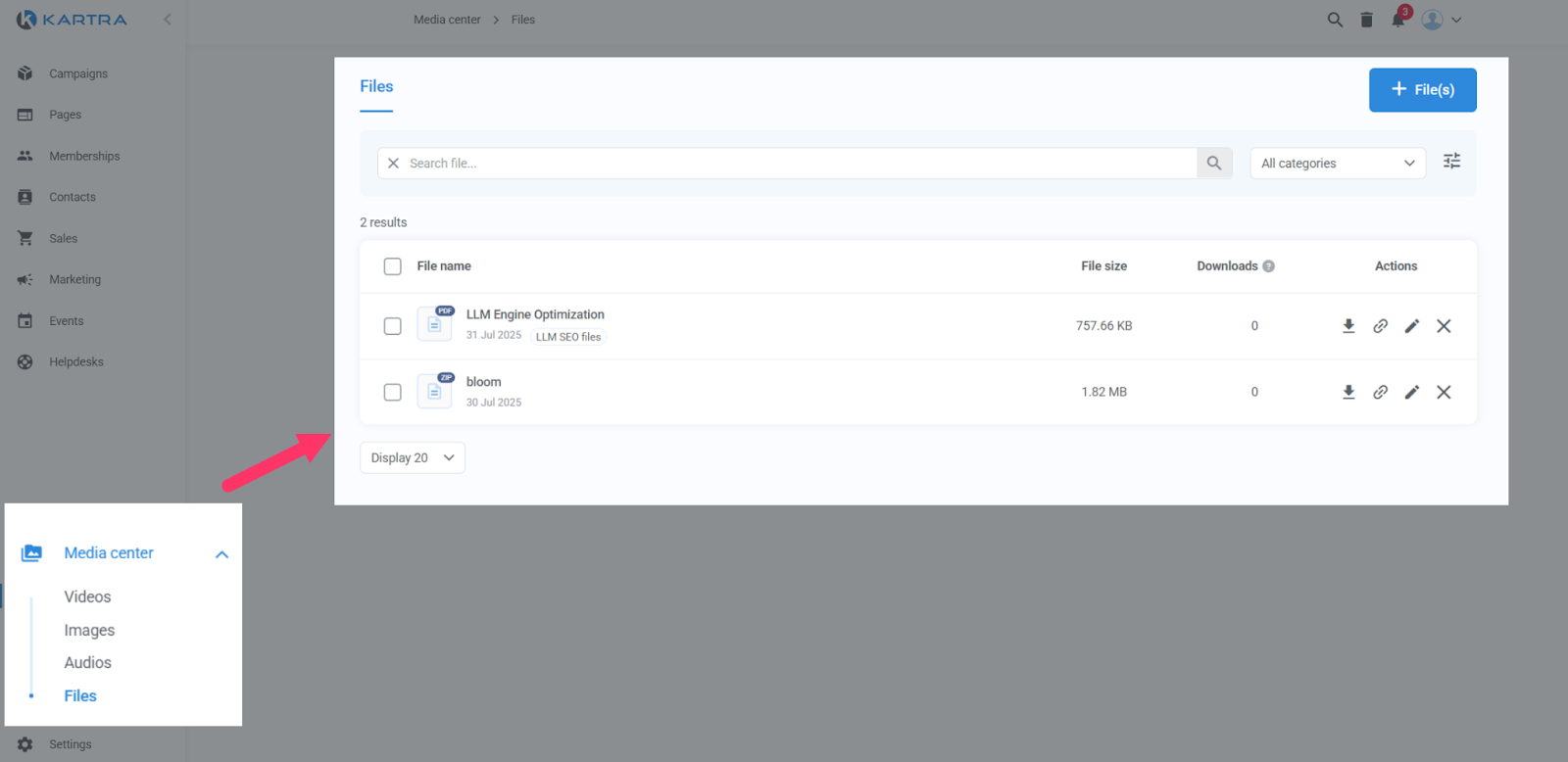The image size is (1568, 762).
Task: Download the bloom file
Action: [1348, 392]
